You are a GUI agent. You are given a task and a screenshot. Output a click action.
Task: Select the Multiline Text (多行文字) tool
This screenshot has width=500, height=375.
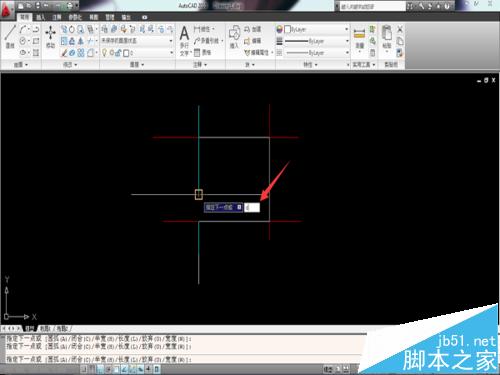click(x=184, y=41)
